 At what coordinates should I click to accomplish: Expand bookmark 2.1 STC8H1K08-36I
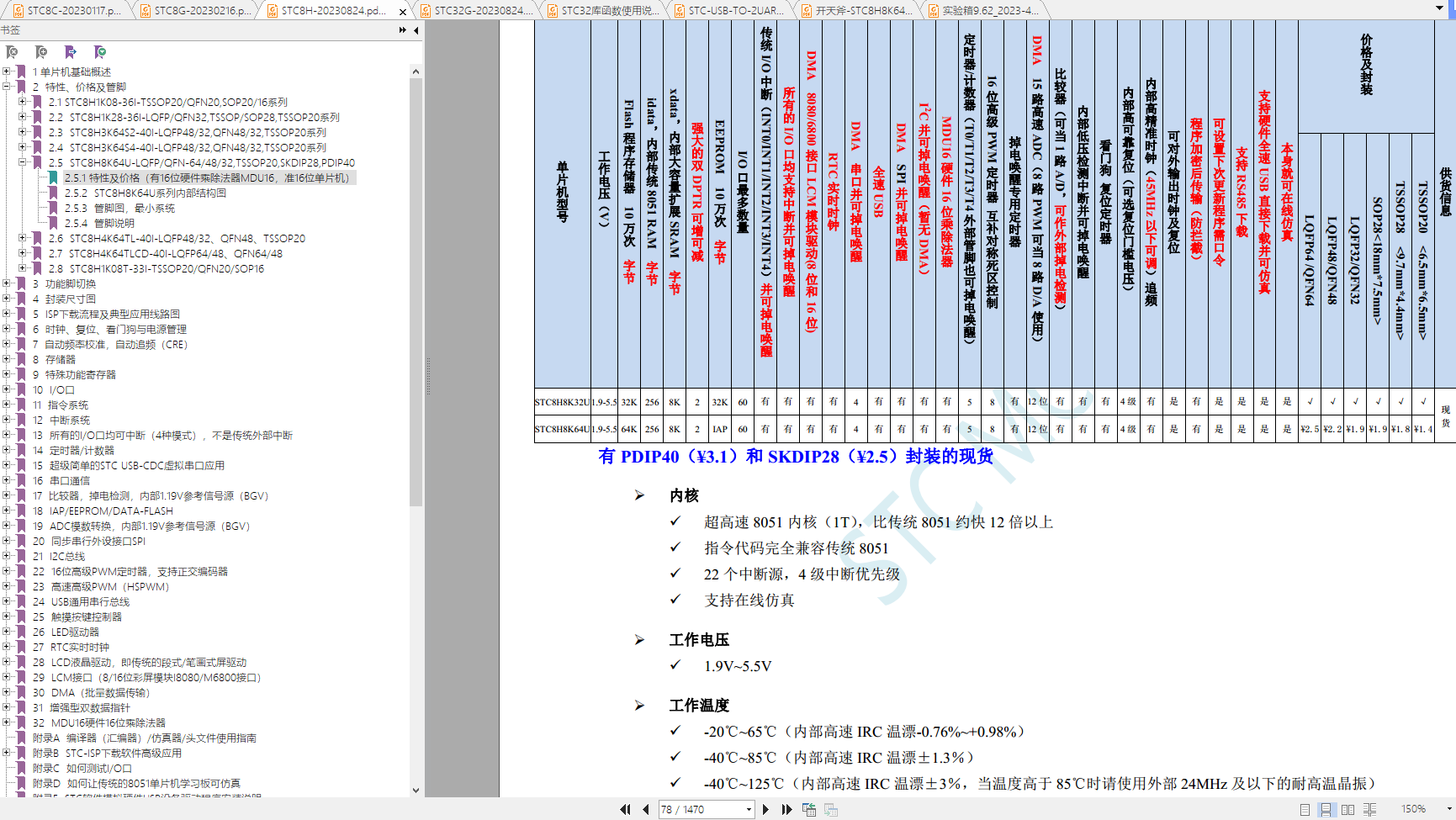tap(23, 102)
